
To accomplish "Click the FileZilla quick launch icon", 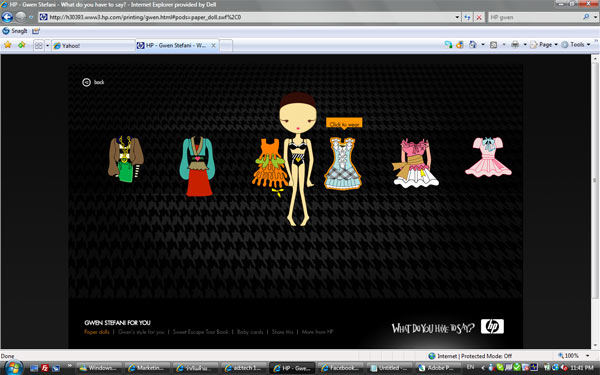I will (x=45, y=368).
